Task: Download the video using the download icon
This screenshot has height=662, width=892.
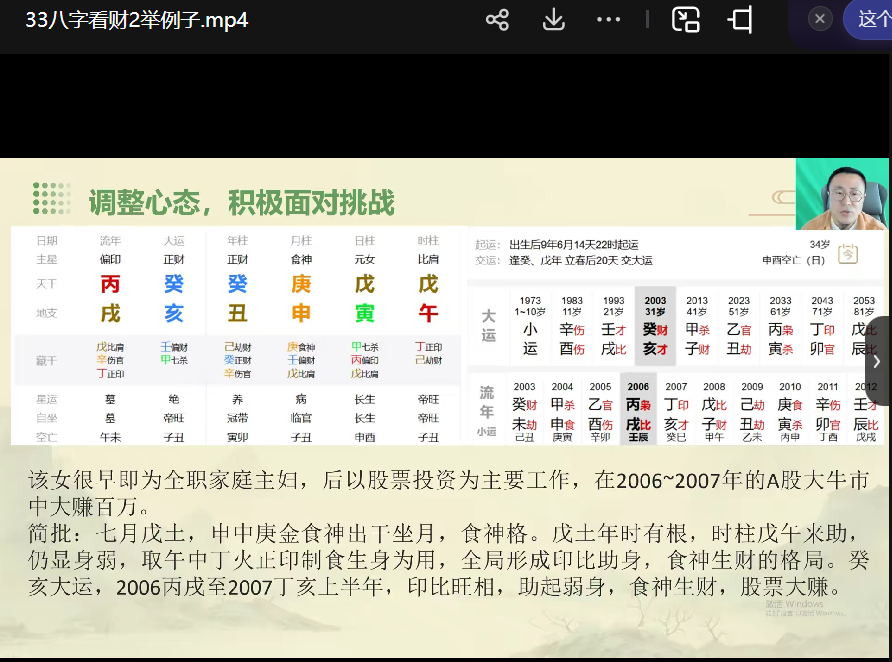Action: pyautogui.click(x=553, y=20)
